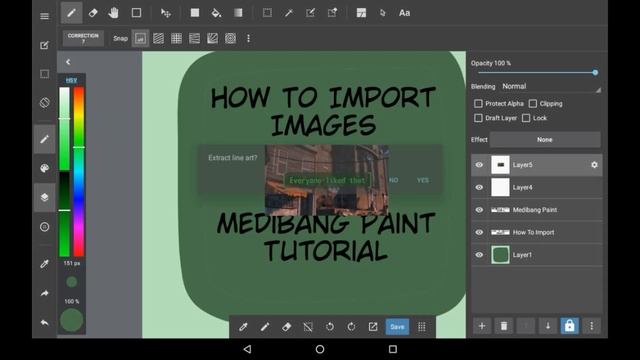This screenshot has height=360, width=640.
Task: Switch the HSV color mode label
Action: pyautogui.click(x=71, y=80)
